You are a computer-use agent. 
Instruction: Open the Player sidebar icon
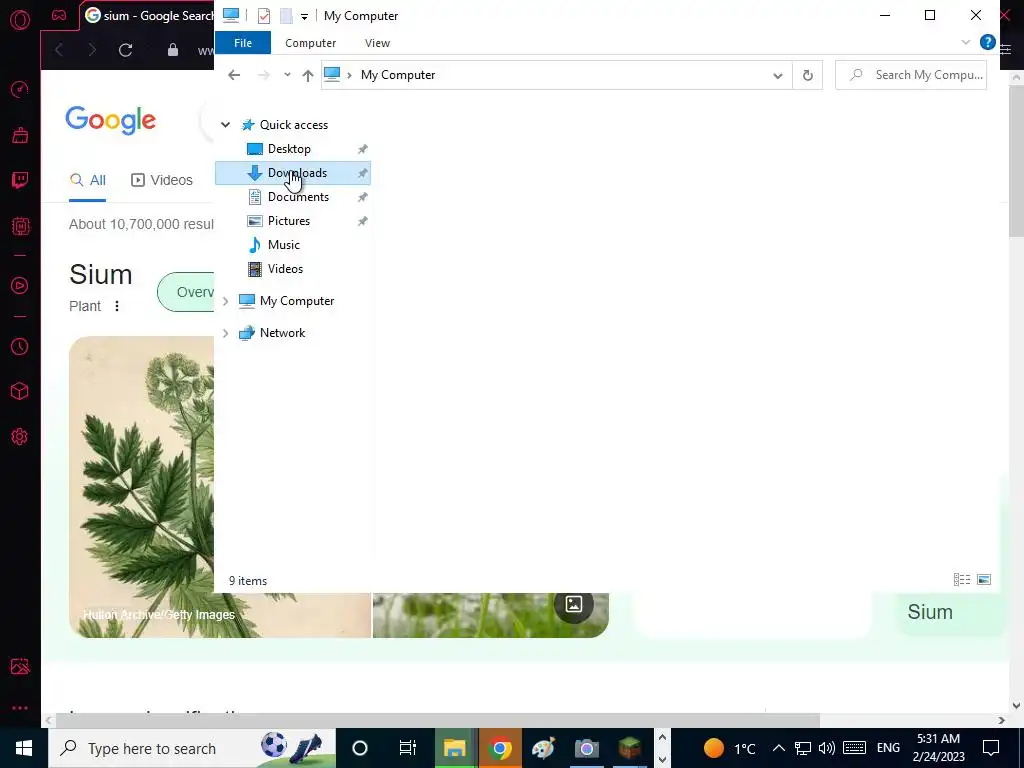pos(20,285)
